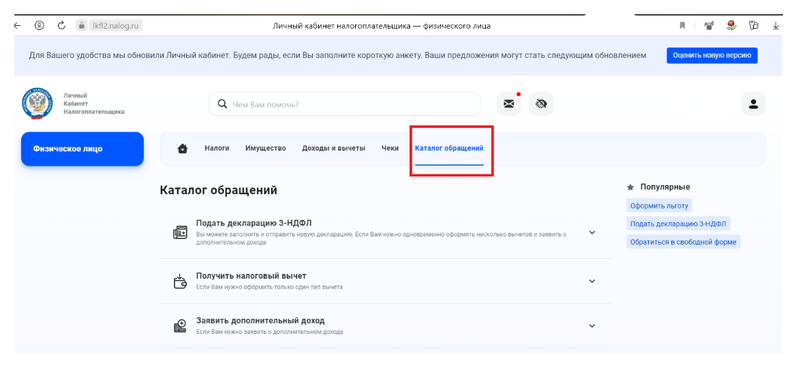The image size is (800, 370).
Task: Click the declaration document icon beside 3-НДФЛ
Action: tap(180, 232)
